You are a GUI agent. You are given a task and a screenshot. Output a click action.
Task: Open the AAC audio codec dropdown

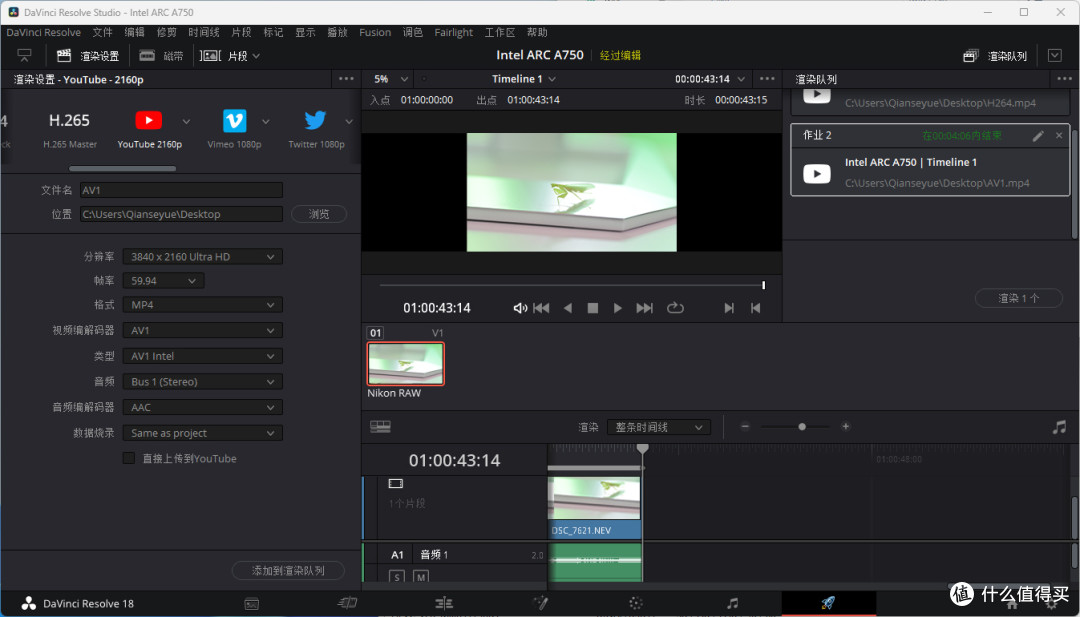202,408
